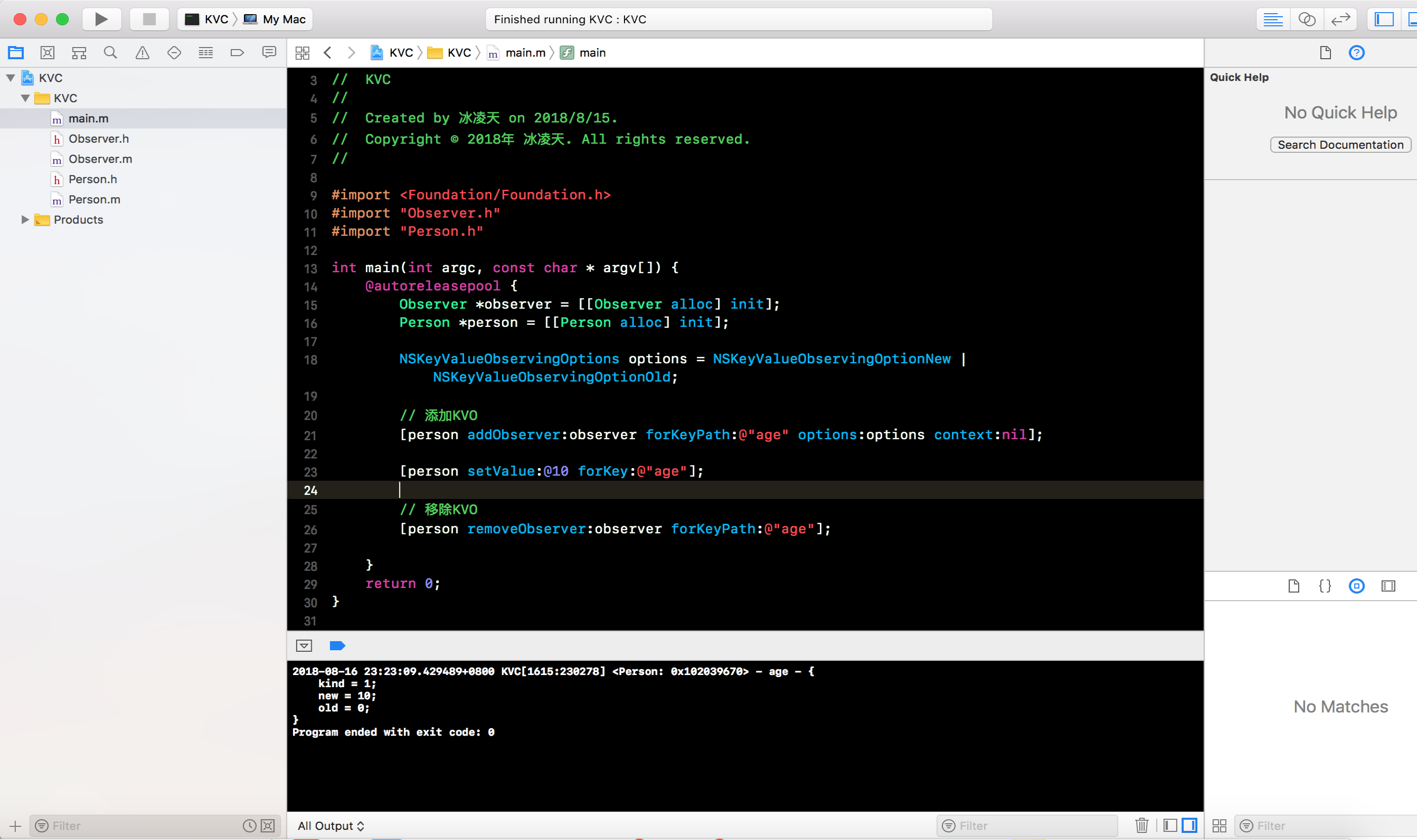Viewport: 1417px width, 840px height.
Task: Toggle the variables view pane button
Action: click(x=1170, y=825)
